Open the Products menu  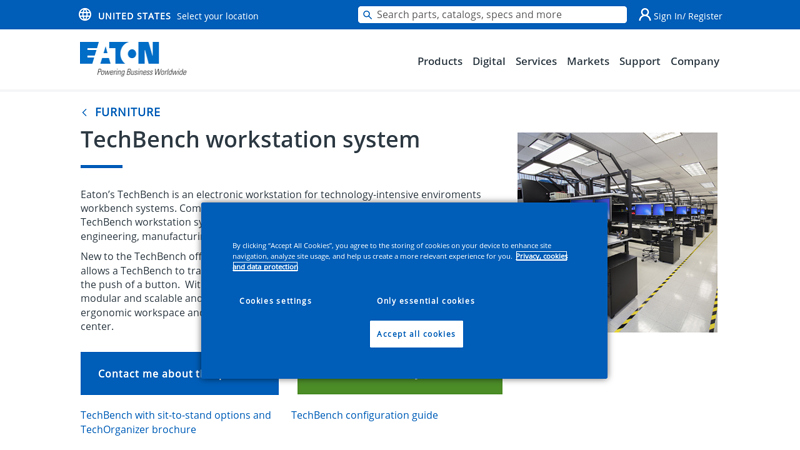(x=440, y=61)
